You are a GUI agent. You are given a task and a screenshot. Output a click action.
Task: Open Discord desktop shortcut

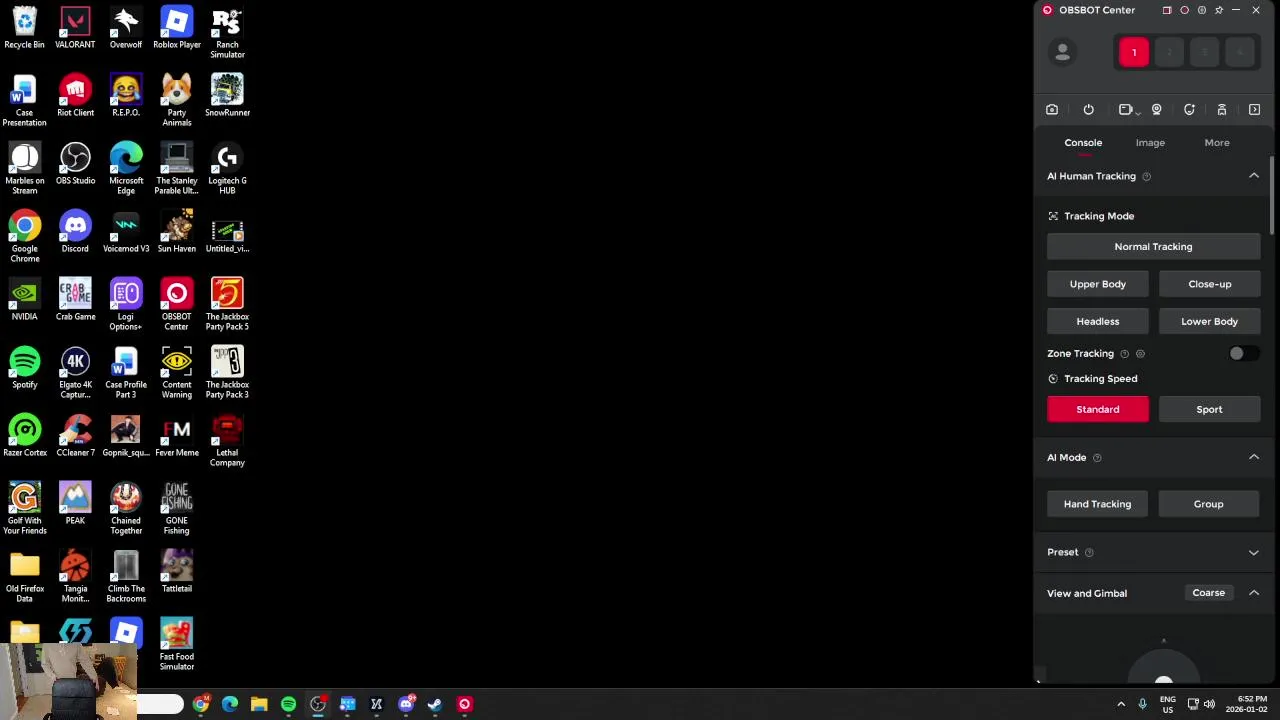(x=75, y=232)
